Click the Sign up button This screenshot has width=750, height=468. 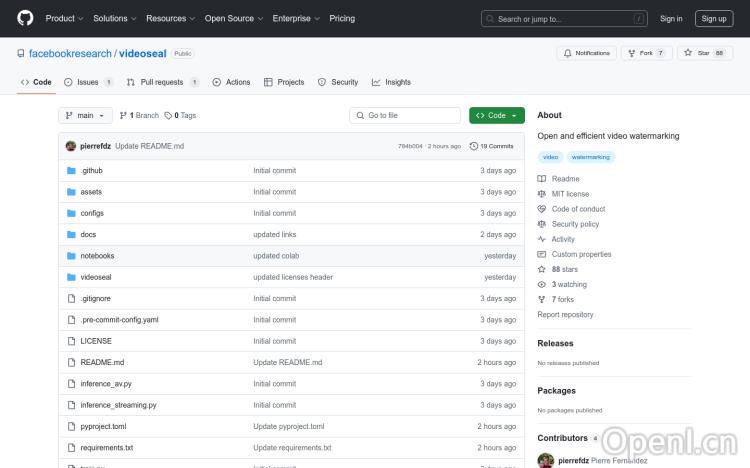pyautogui.click(x=714, y=18)
